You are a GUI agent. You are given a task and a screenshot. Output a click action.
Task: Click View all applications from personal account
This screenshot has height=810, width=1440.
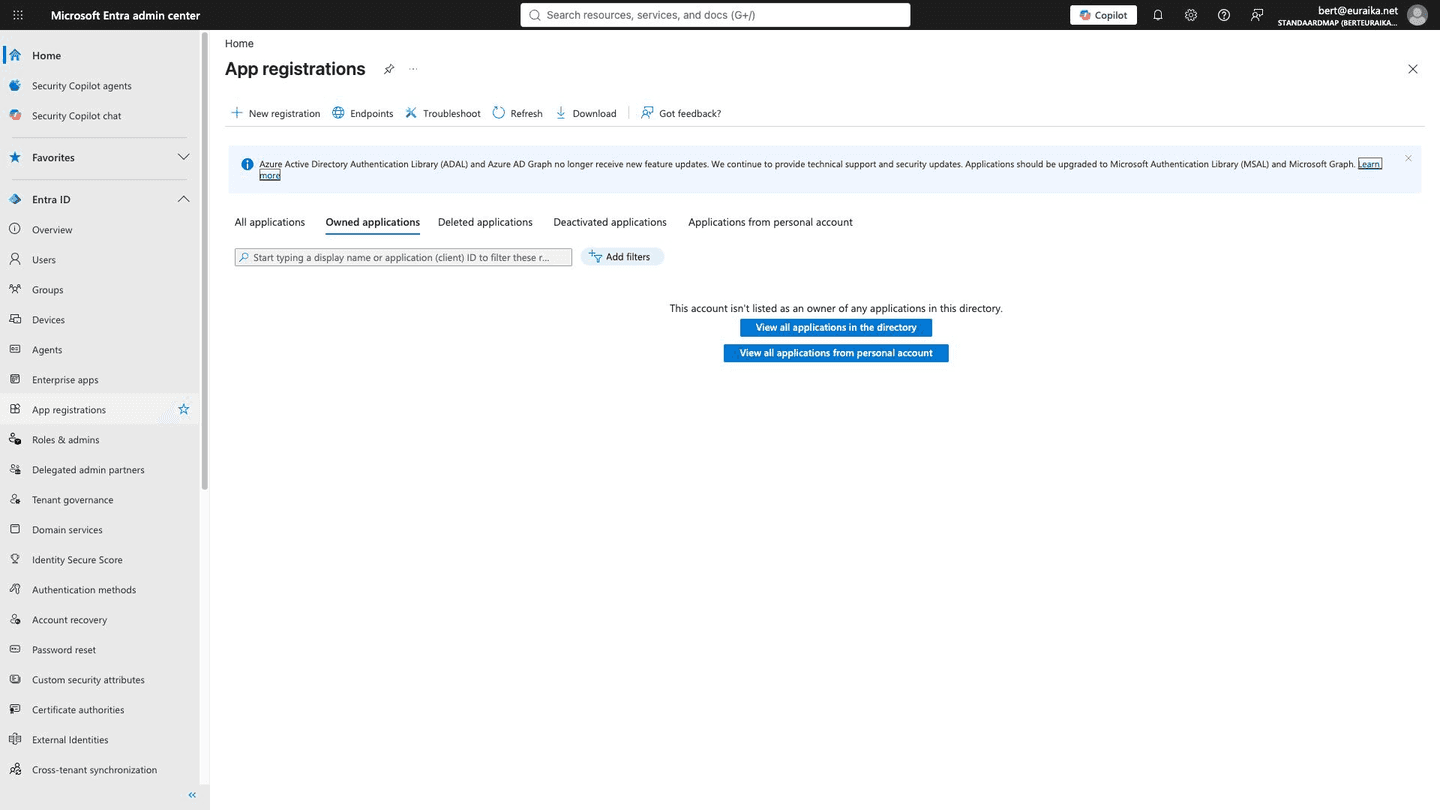[x=836, y=353]
